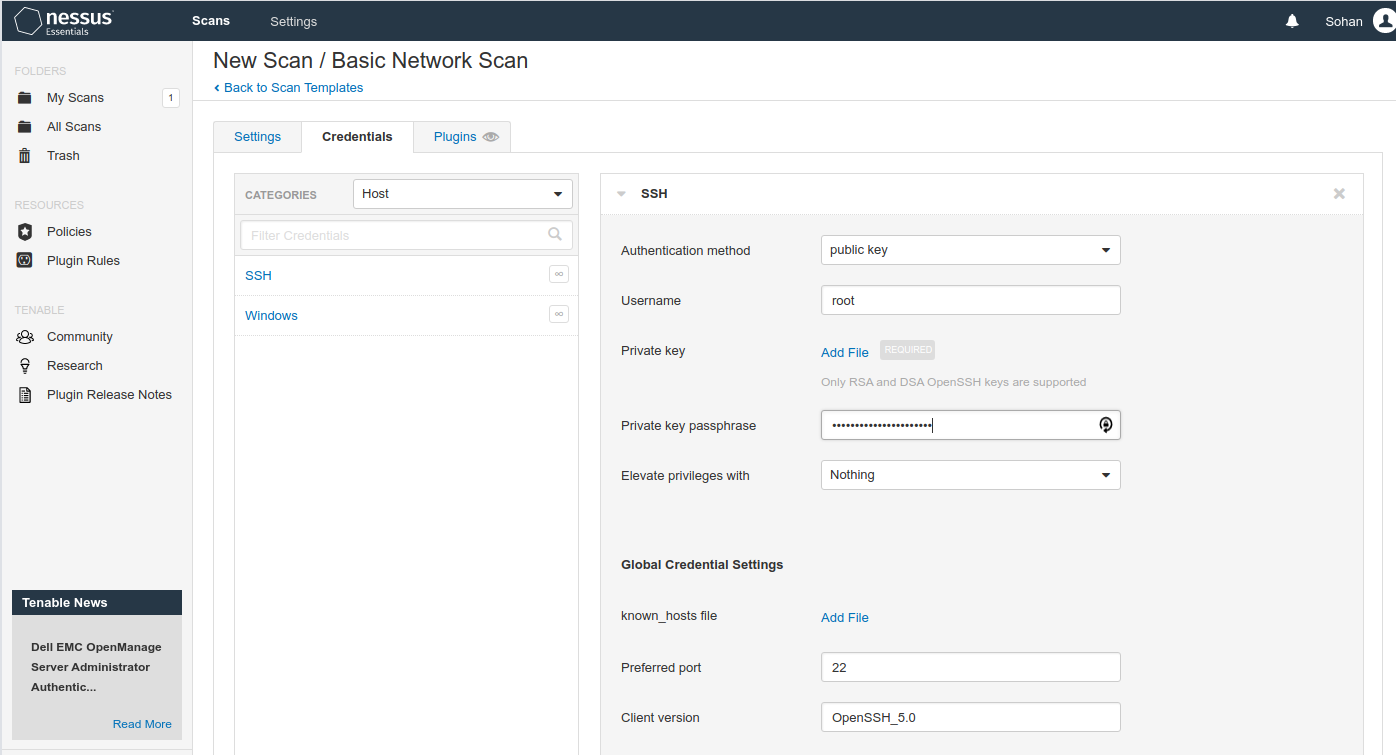Click the infinity icon beside SSH credential
This screenshot has height=755, width=1396.
click(558, 275)
